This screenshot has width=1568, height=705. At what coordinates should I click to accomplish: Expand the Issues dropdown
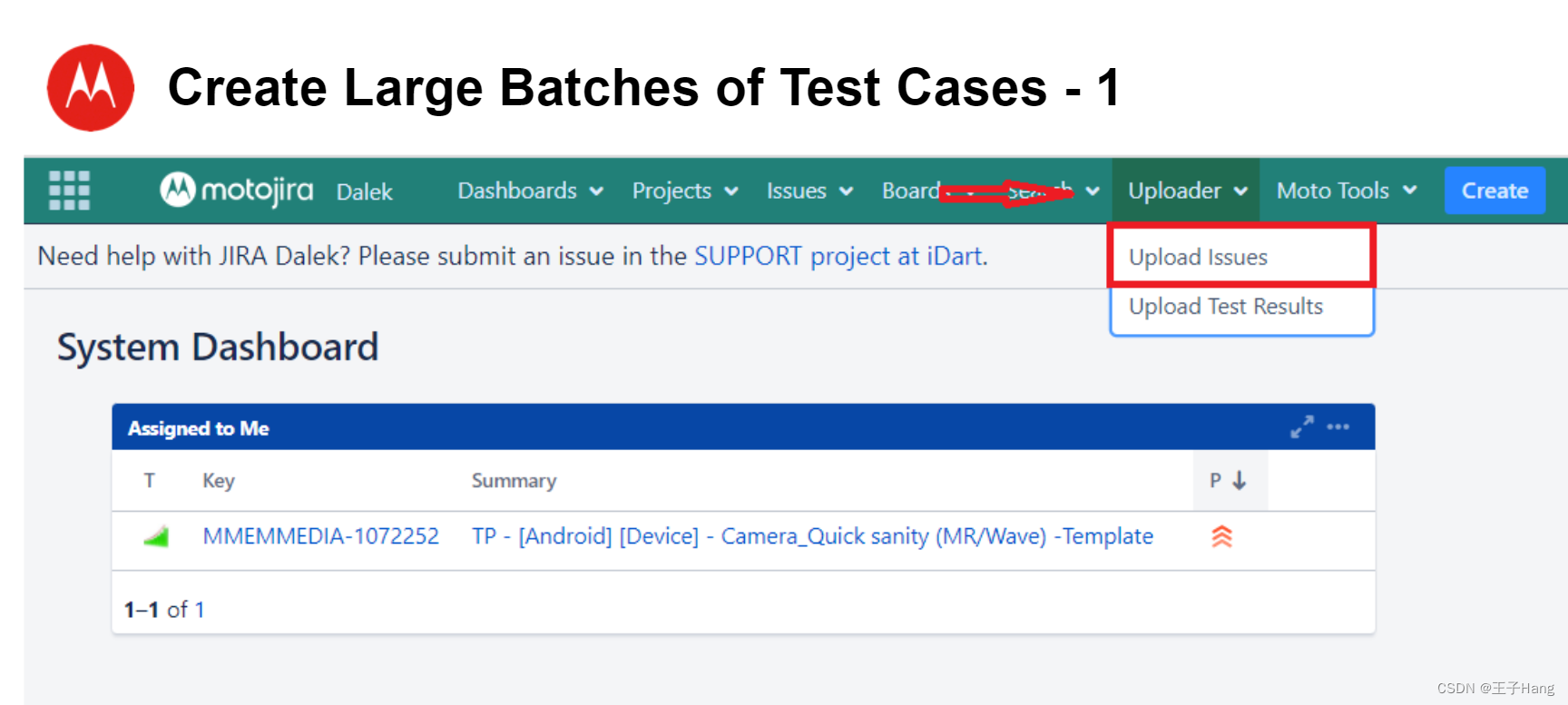pos(809,191)
